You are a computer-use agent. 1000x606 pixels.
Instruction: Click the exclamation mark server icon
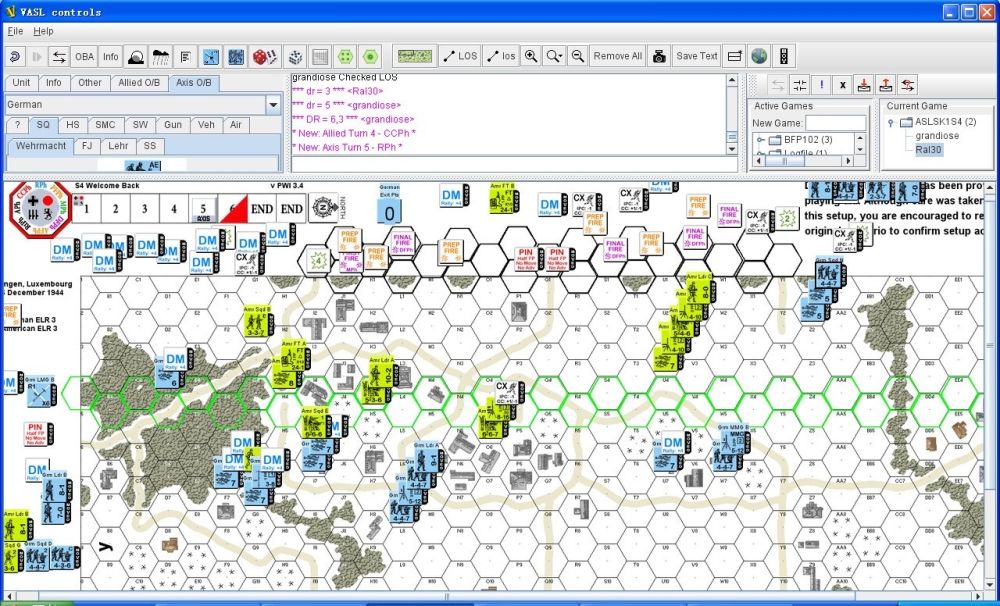pyautogui.click(x=821, y=85)
